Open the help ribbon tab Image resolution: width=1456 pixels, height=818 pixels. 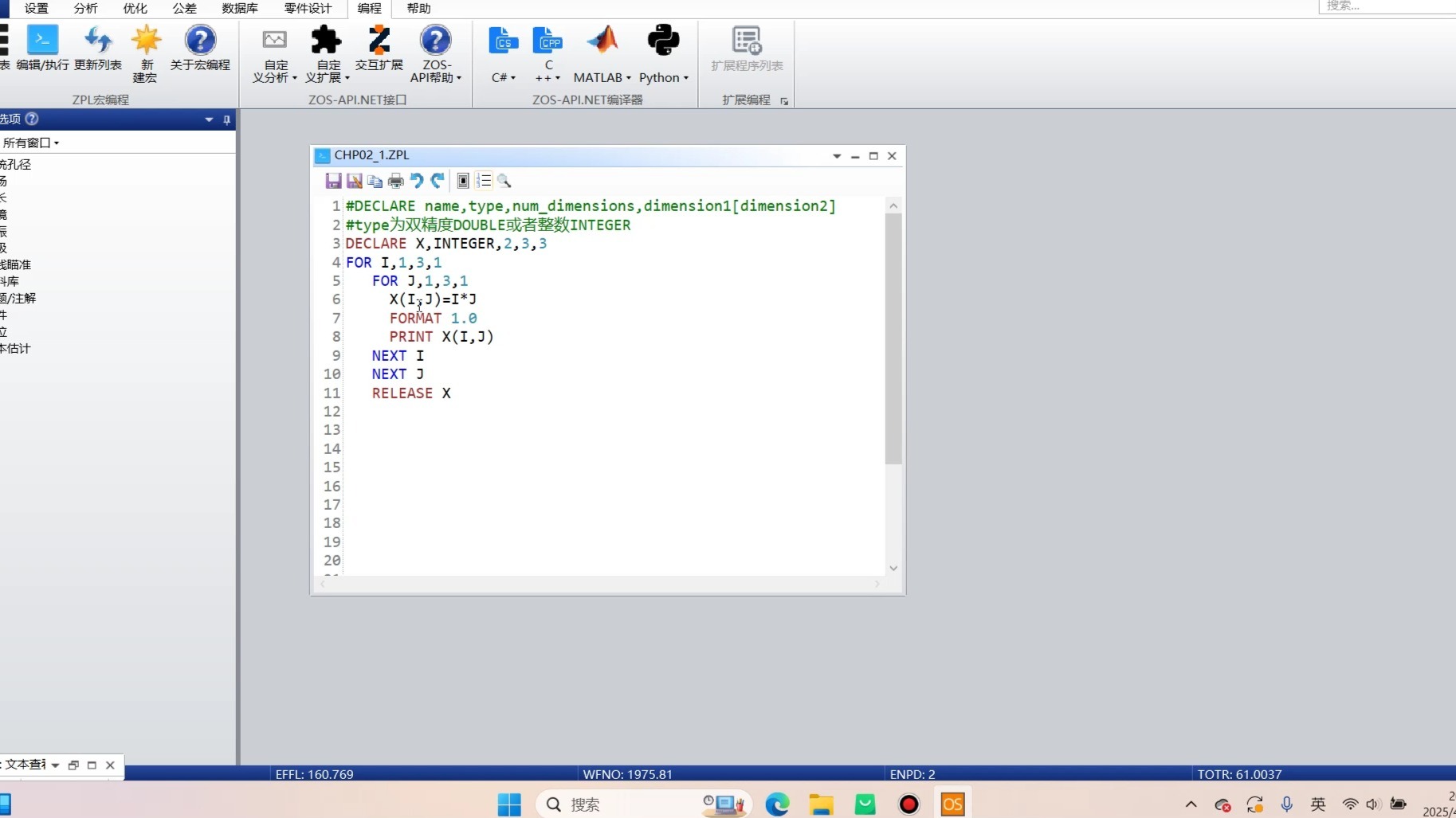[x=418, y=8]
